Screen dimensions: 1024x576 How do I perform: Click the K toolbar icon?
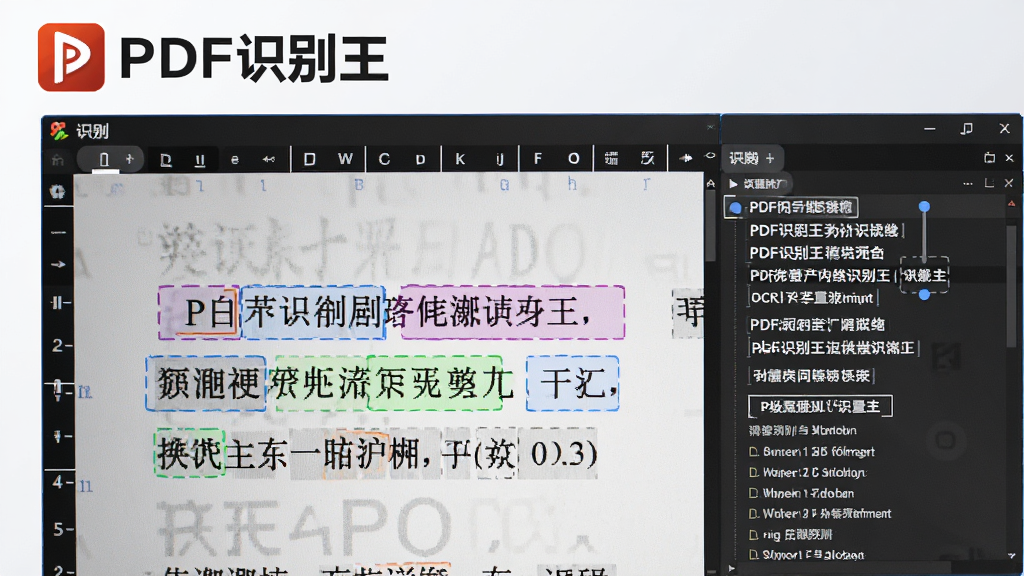(x=460, y=159)
